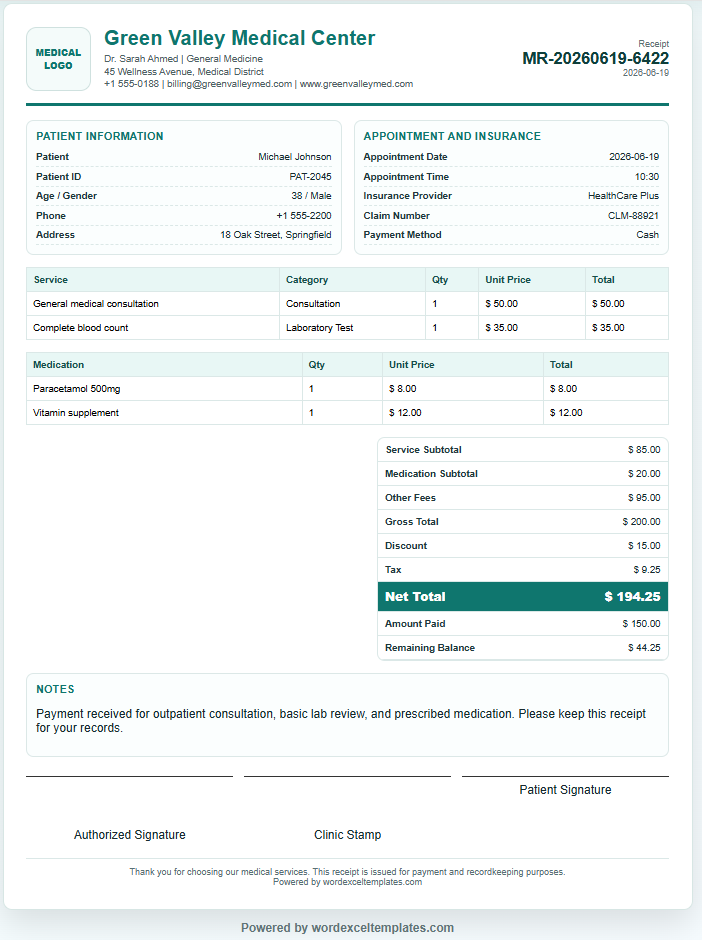The width and height of the screenshot is (702, 940).
Task: Click the Service column header
Action: 153,279
